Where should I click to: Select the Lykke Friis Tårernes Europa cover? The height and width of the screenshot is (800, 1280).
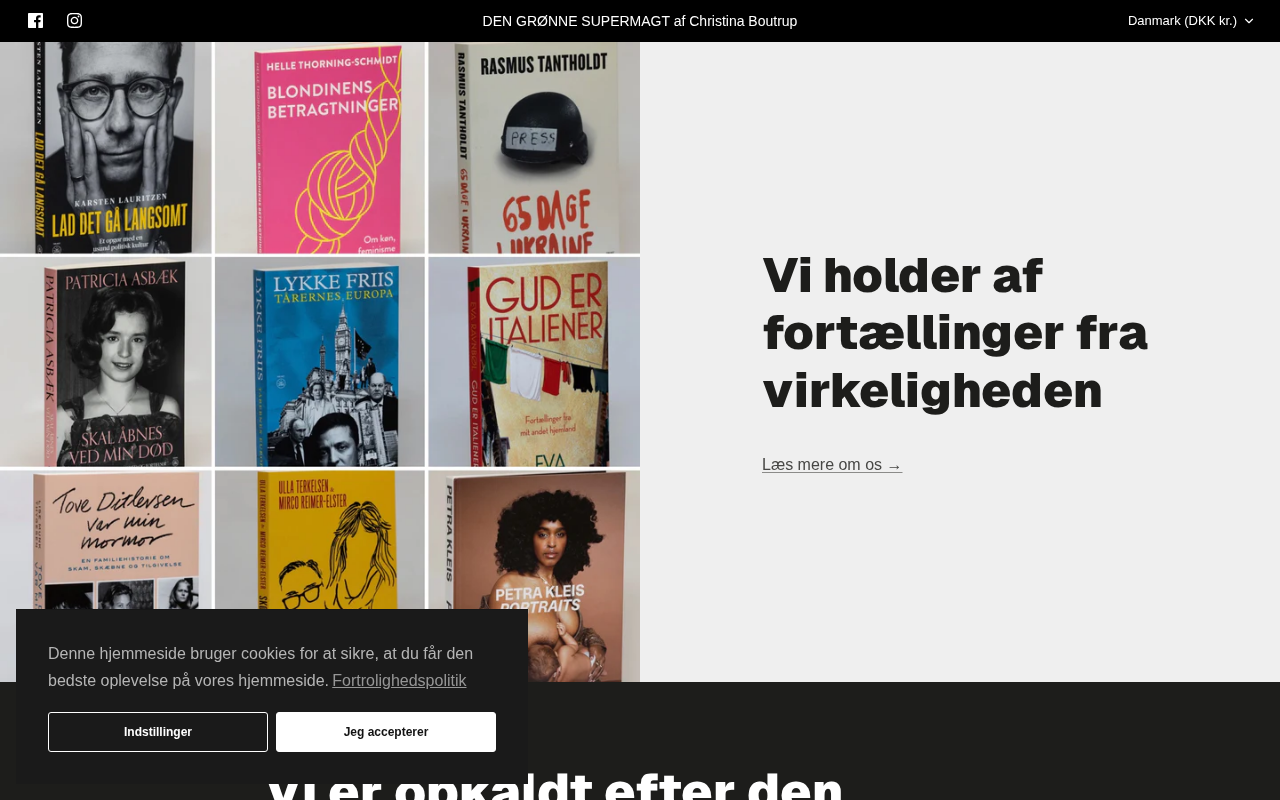coord(320,362)
